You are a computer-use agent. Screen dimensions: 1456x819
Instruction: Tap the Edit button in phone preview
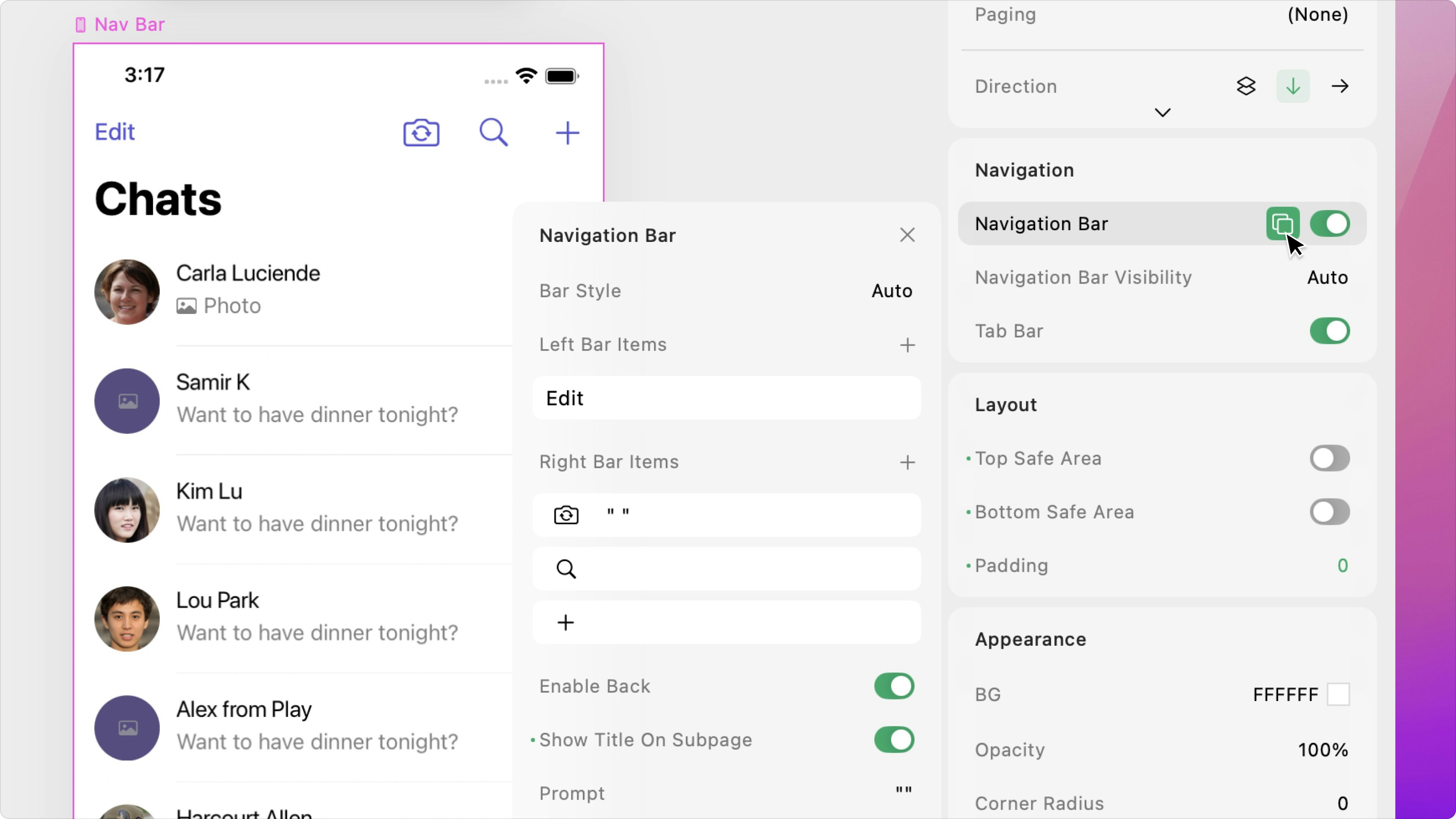tap(115, 132)
